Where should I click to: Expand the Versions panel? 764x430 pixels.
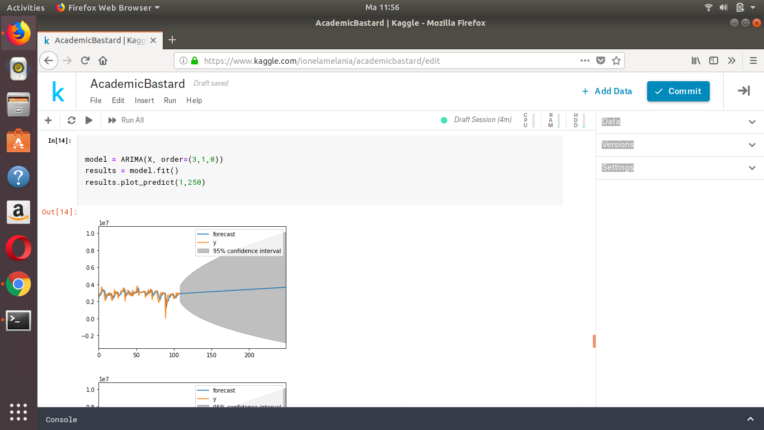pos(680,145)
